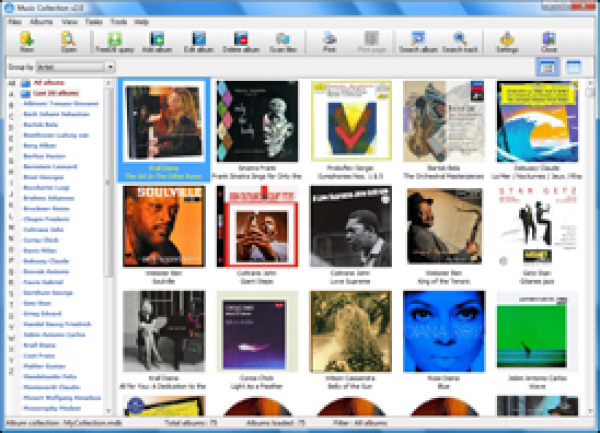Select Coltrane Love Supreme album cover
Image resolution: width=600 pixels, height=433 pixels.
[x=351, y=226]
